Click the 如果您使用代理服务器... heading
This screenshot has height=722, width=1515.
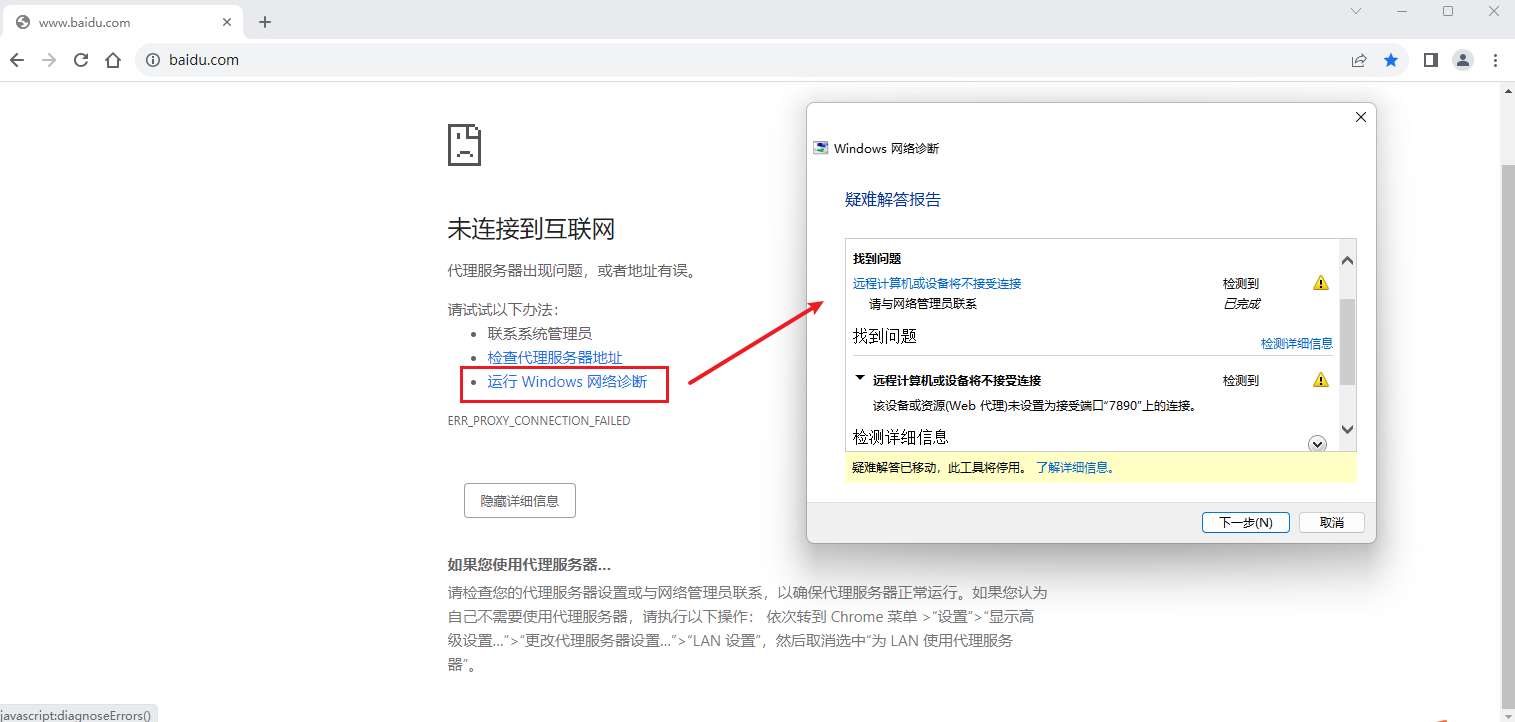click(x=529, y=565)
